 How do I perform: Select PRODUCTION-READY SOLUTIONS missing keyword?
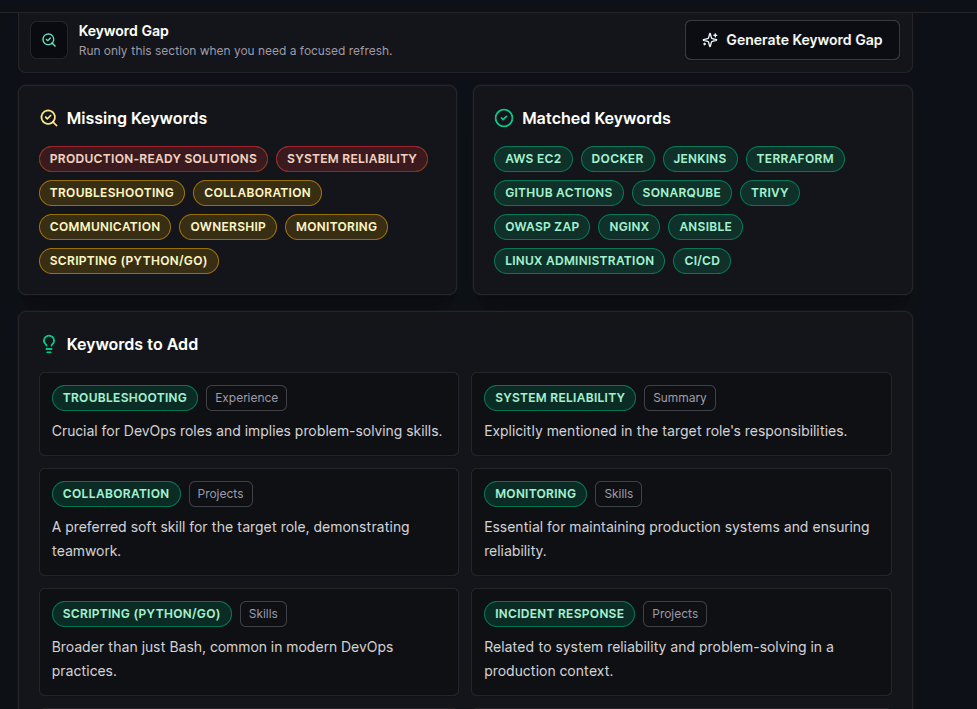click(x=153, y=159)
